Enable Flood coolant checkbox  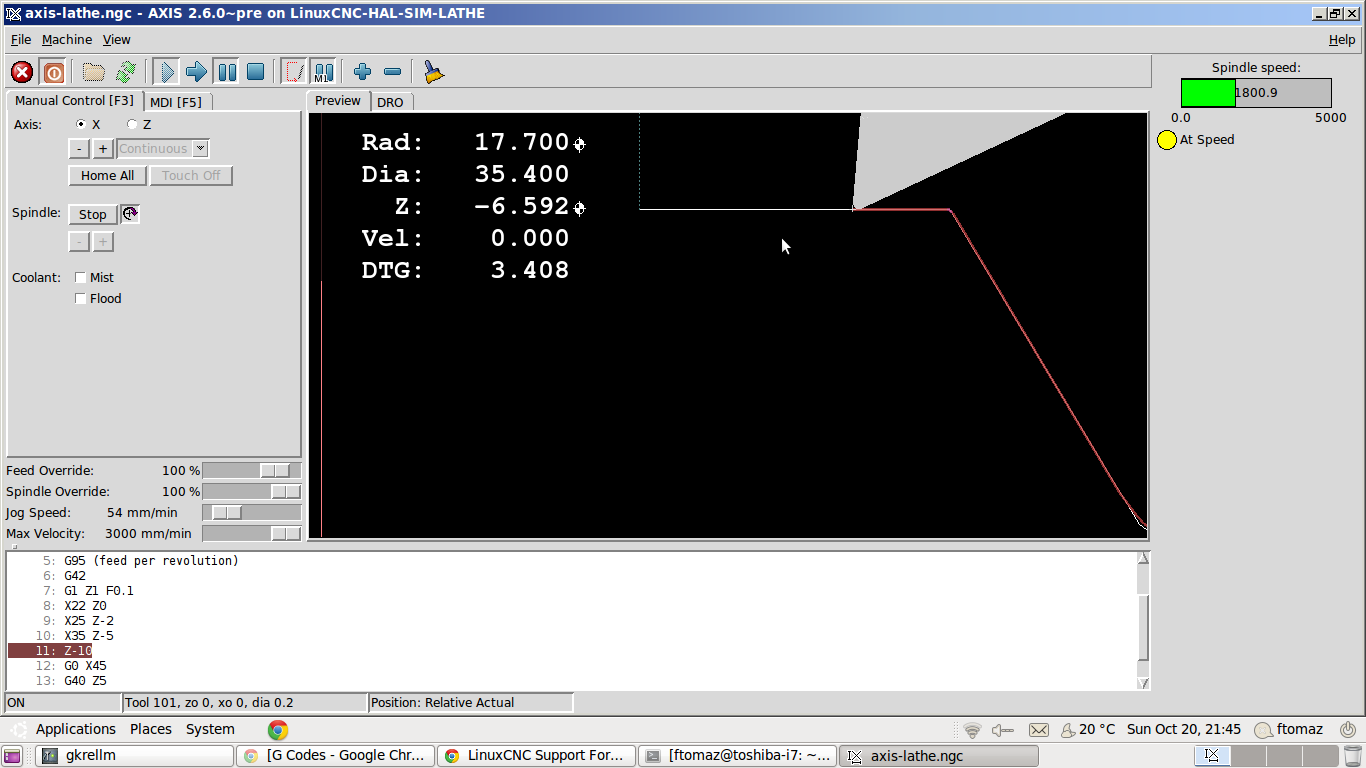(x=81, y=299)
